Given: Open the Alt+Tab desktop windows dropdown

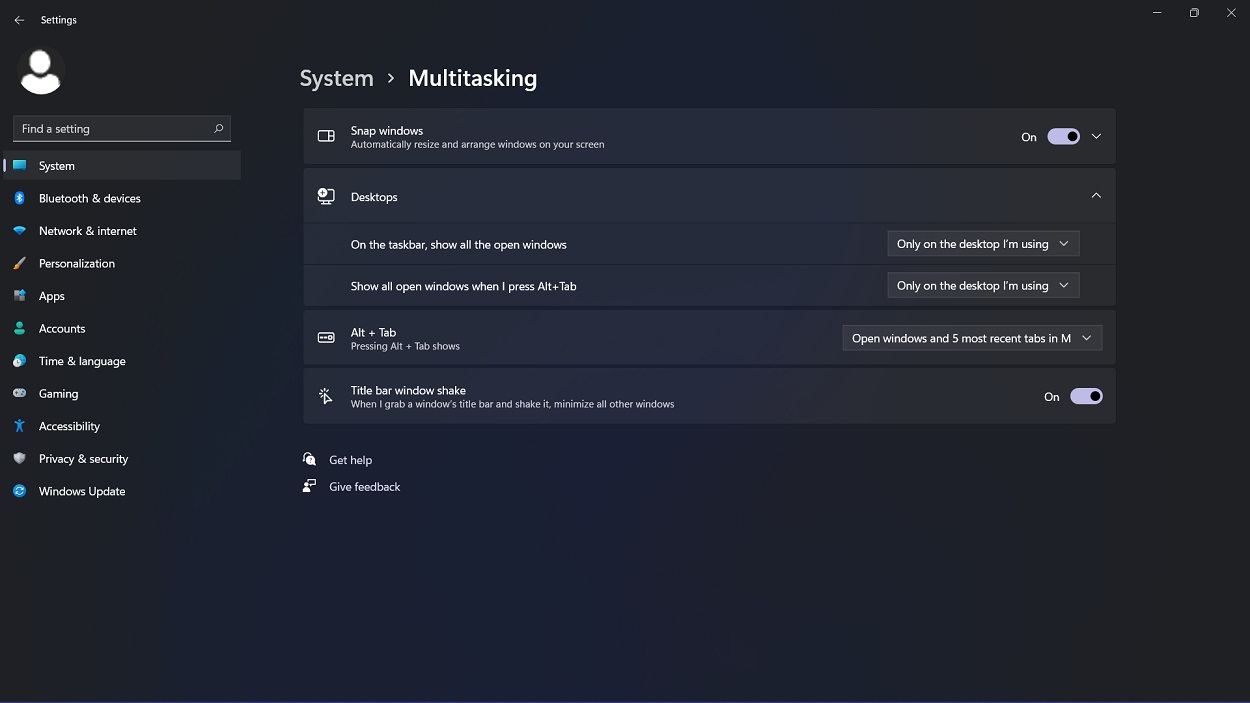Looking at the screenshot, I should click(983, 286).
